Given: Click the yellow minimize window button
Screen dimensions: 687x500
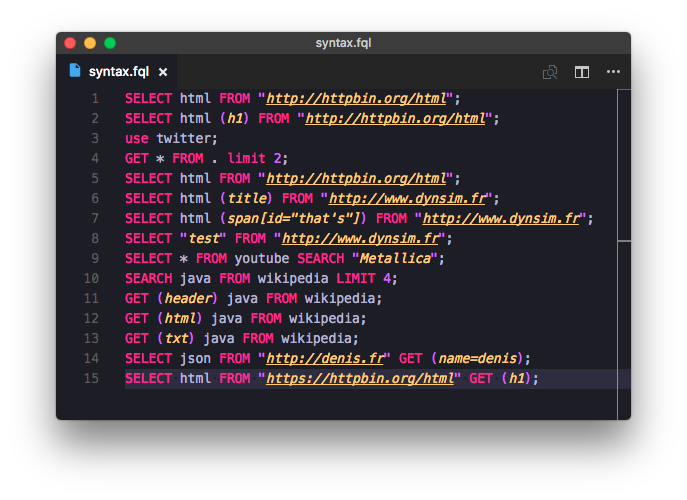Looking at the screenshot, I should pos(90,43).
